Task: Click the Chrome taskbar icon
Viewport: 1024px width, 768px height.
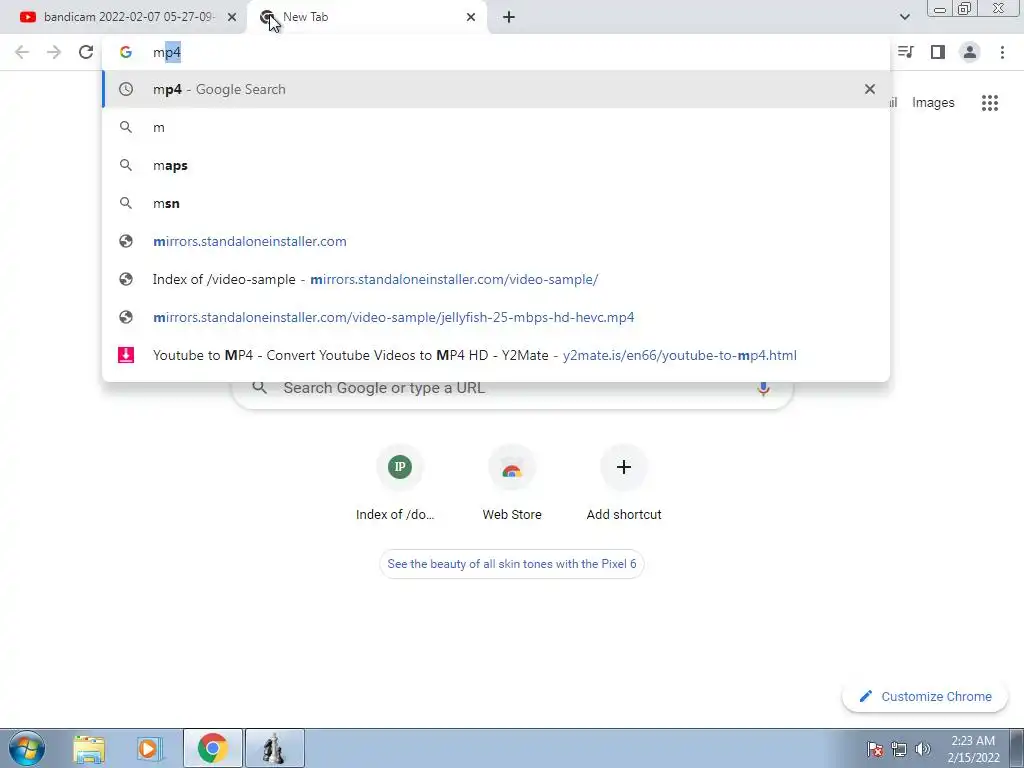Action: pos(212,748)
